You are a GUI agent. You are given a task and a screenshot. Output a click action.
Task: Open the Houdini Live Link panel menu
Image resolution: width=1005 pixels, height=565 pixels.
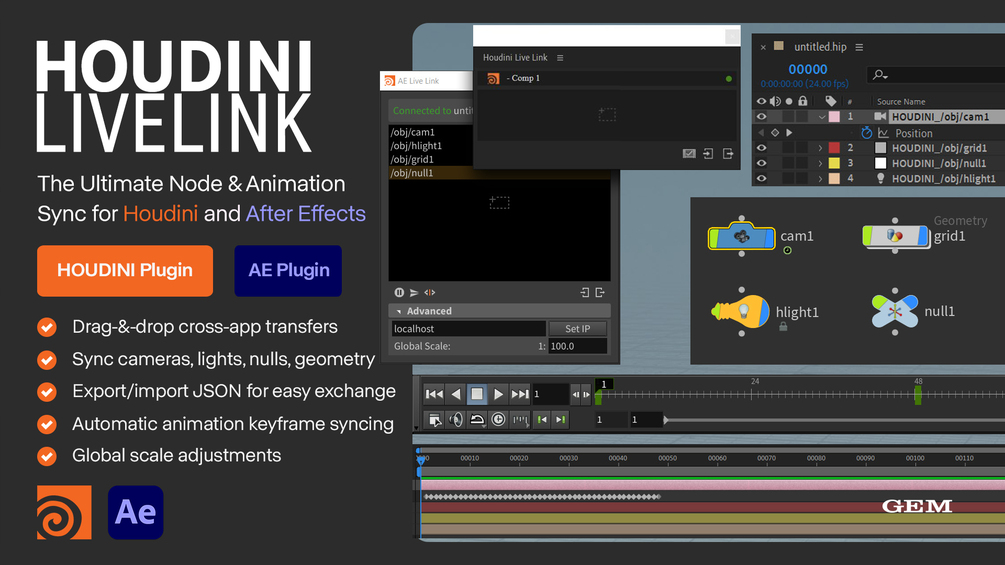click(x=560, y=58)
